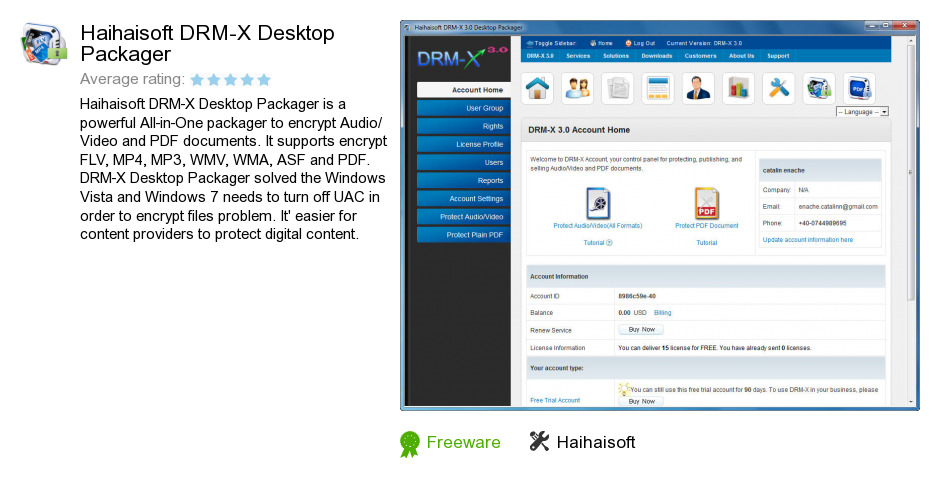Click the scrollbar down arrow at the bottom
This screenshot has width=940, height=488.
tap(911, 402)
